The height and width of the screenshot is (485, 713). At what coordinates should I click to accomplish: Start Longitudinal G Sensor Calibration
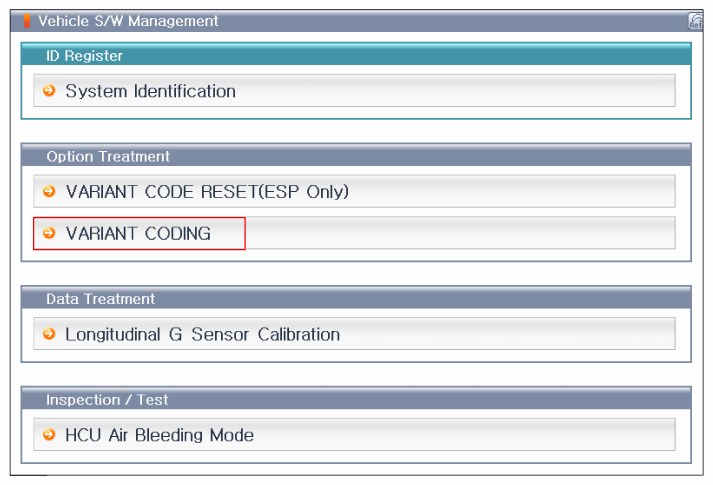(x=202, y=334)
